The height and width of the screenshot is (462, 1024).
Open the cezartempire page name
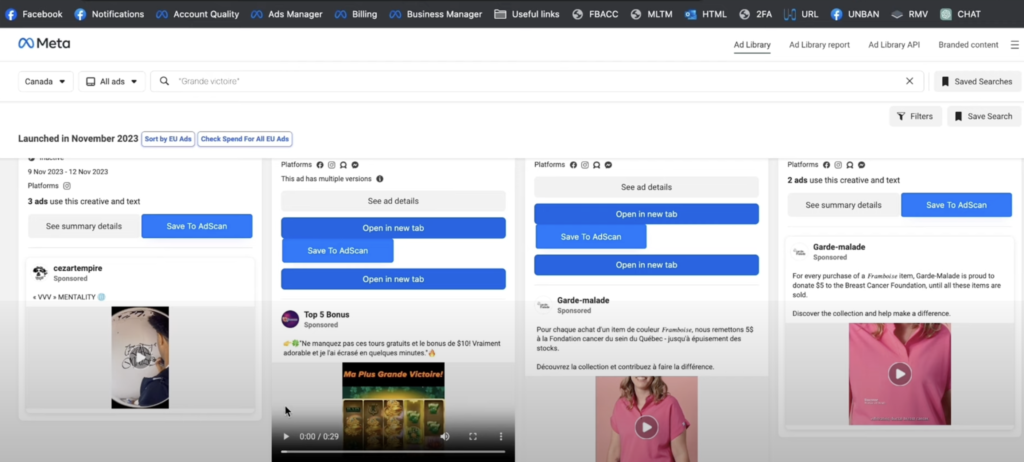(78, 268)
